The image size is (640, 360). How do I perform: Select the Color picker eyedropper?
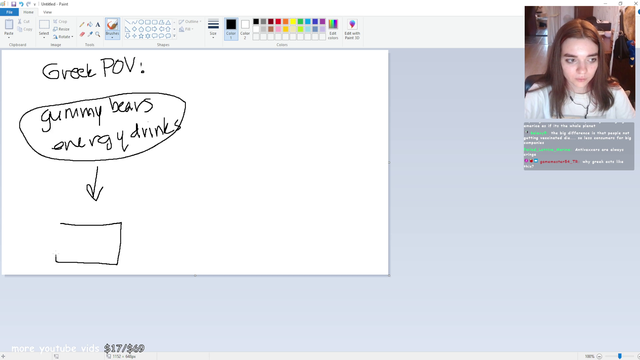pyautogui.click(x=90, y=34)
